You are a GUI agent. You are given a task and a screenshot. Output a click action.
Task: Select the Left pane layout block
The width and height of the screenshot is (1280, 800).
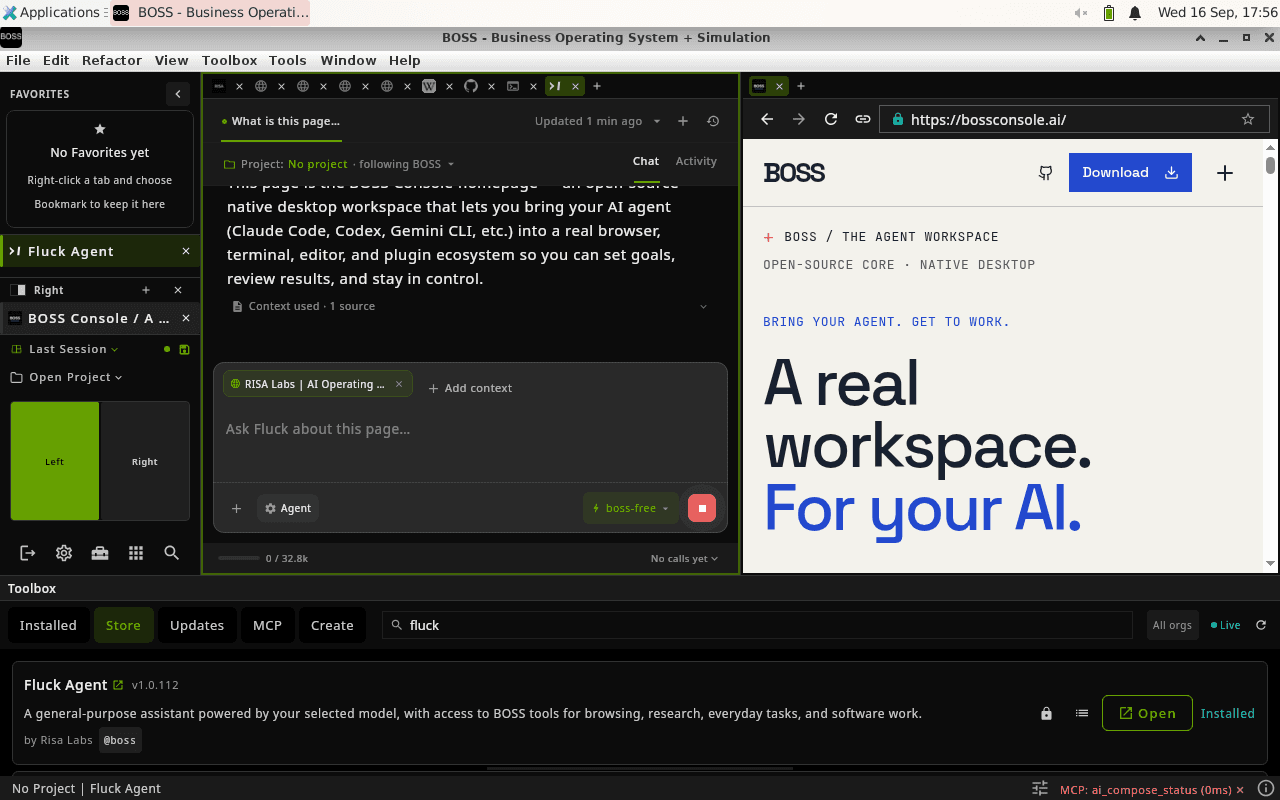pos(55,461)
